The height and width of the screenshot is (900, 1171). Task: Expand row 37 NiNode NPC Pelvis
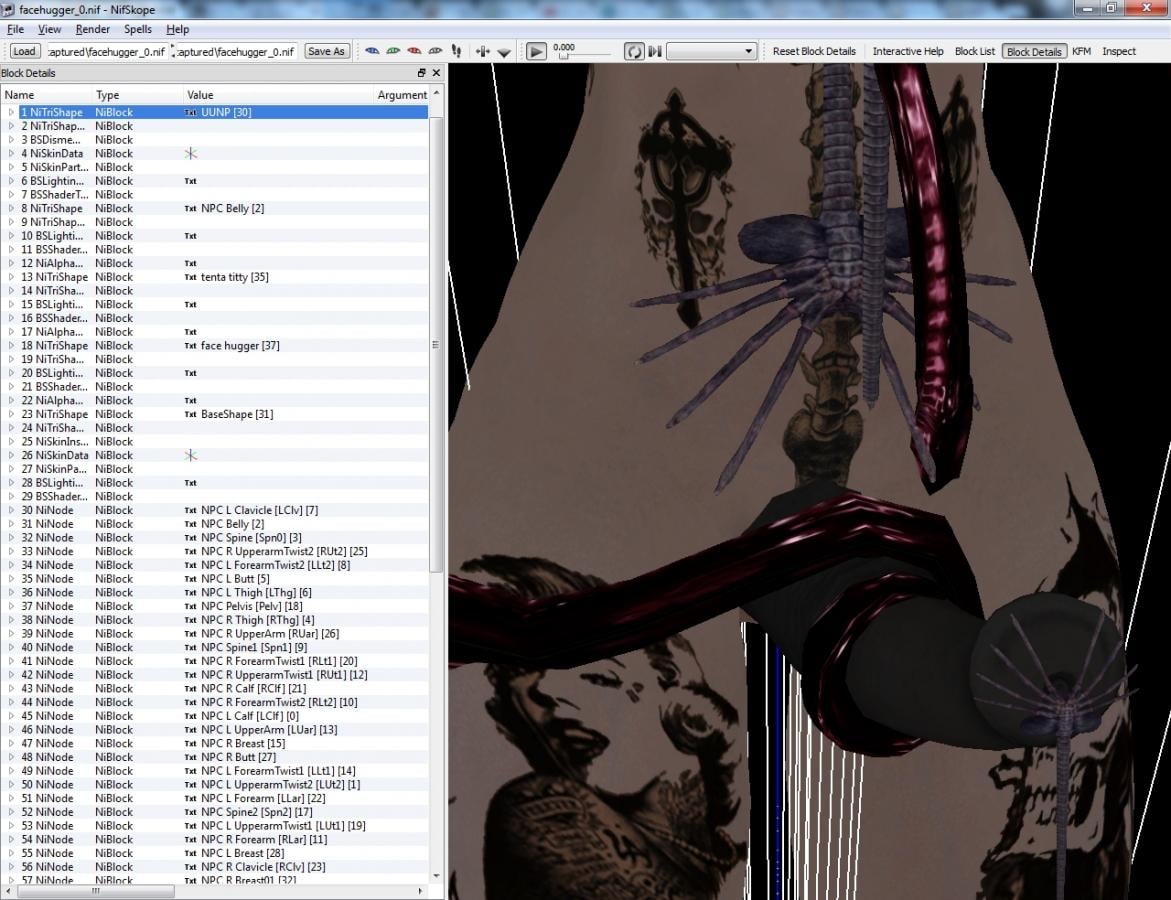11,606
